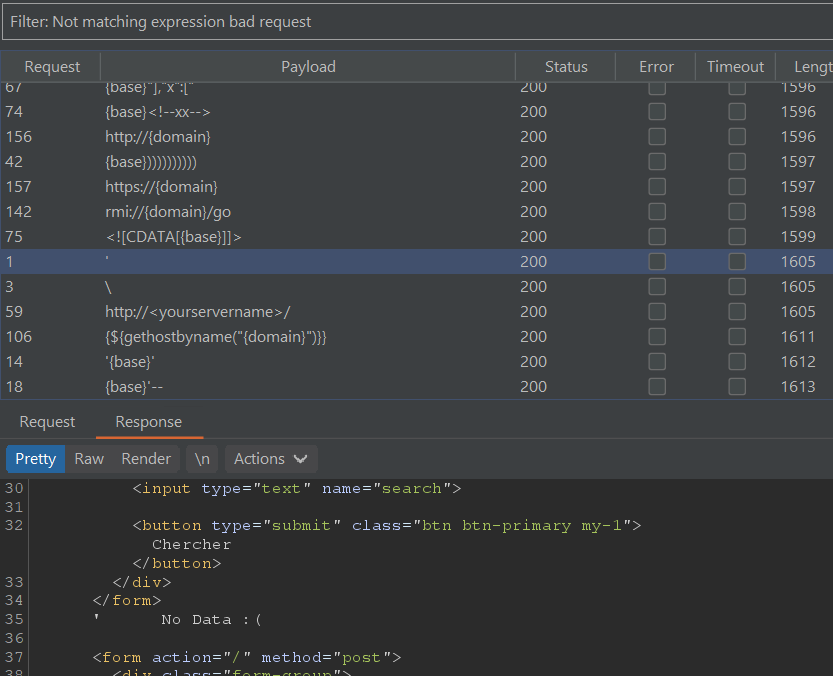Viewport: 833px width, 676px height.
Task: Toggle Error checkbox for request 74
Action: [x=657, y=112]
